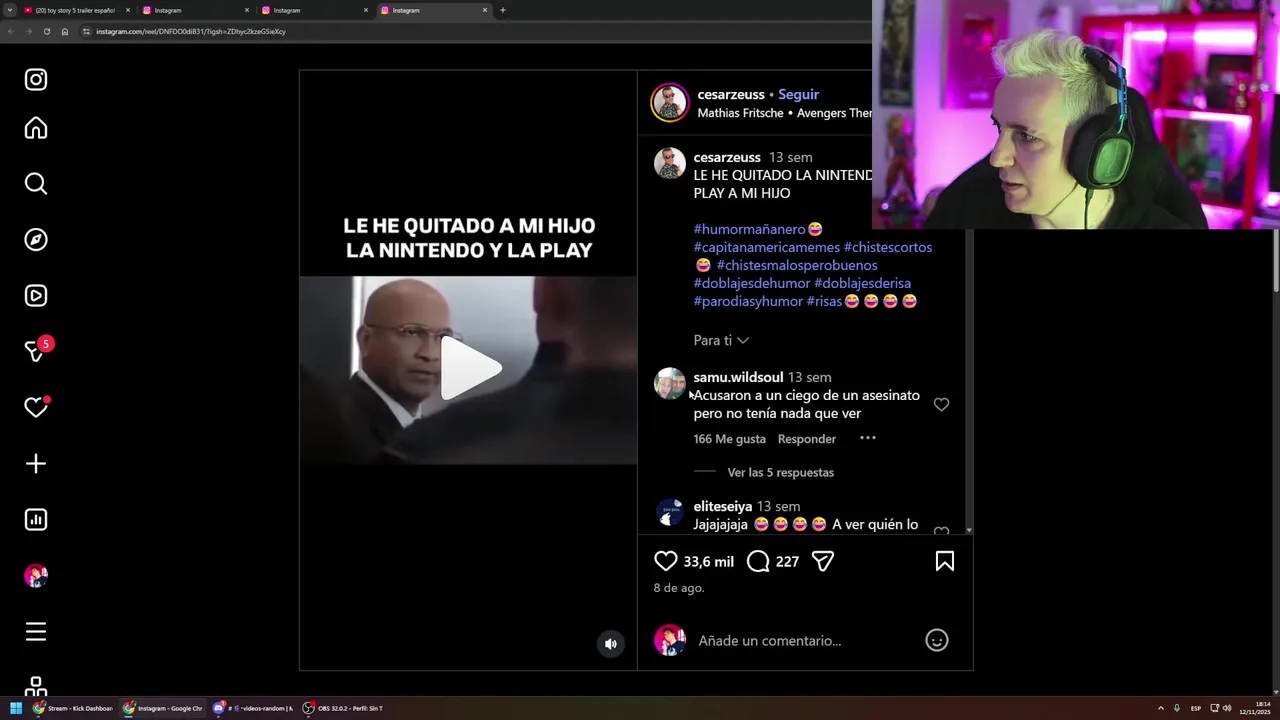Open eliteseiya's profile name
Screen dimensions: 1280x720
[x=722, y=506]
